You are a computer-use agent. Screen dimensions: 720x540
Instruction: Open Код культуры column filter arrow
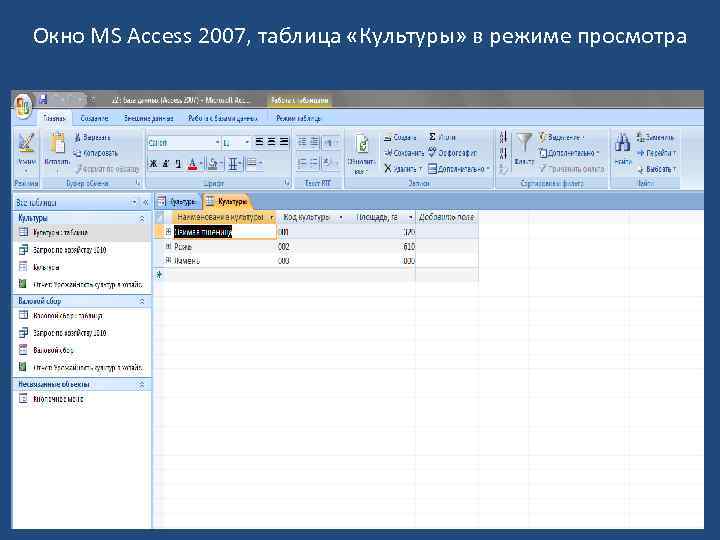[341, 217]
